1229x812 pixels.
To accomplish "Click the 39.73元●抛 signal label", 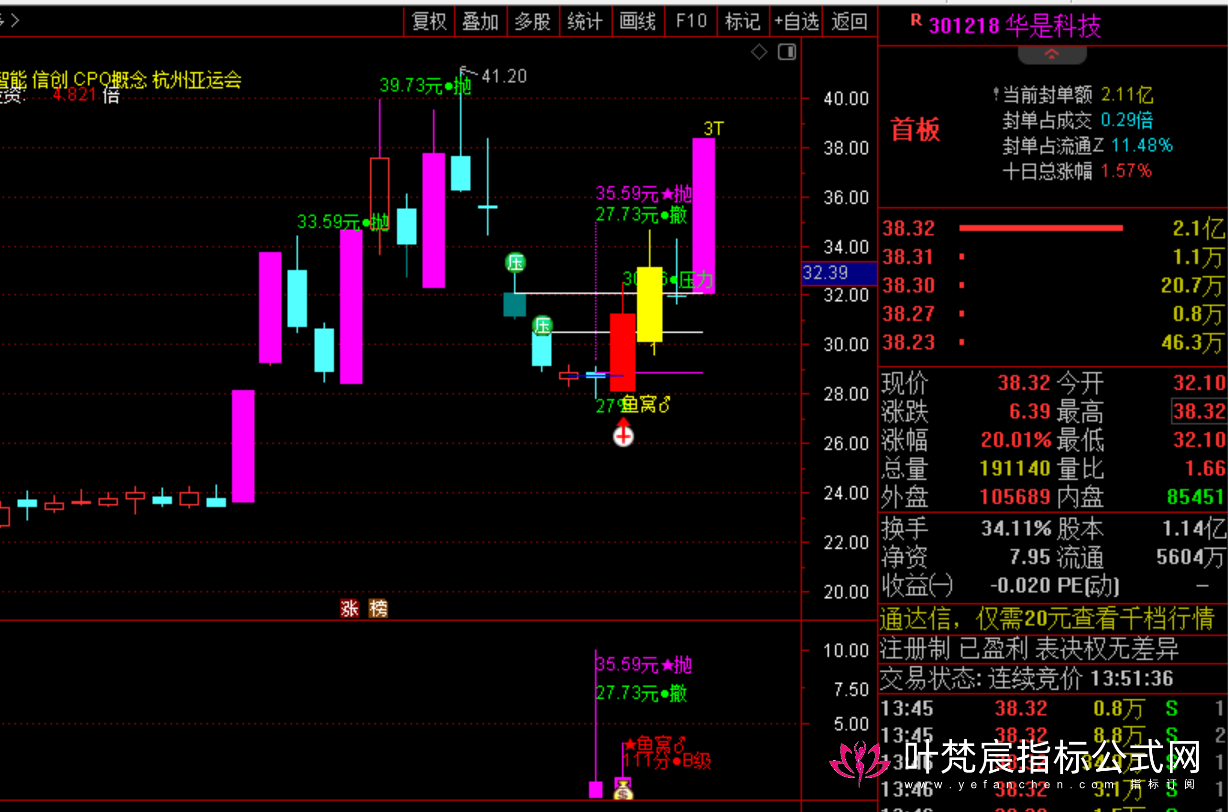I will pyautogui.click(x=426, y=86).
